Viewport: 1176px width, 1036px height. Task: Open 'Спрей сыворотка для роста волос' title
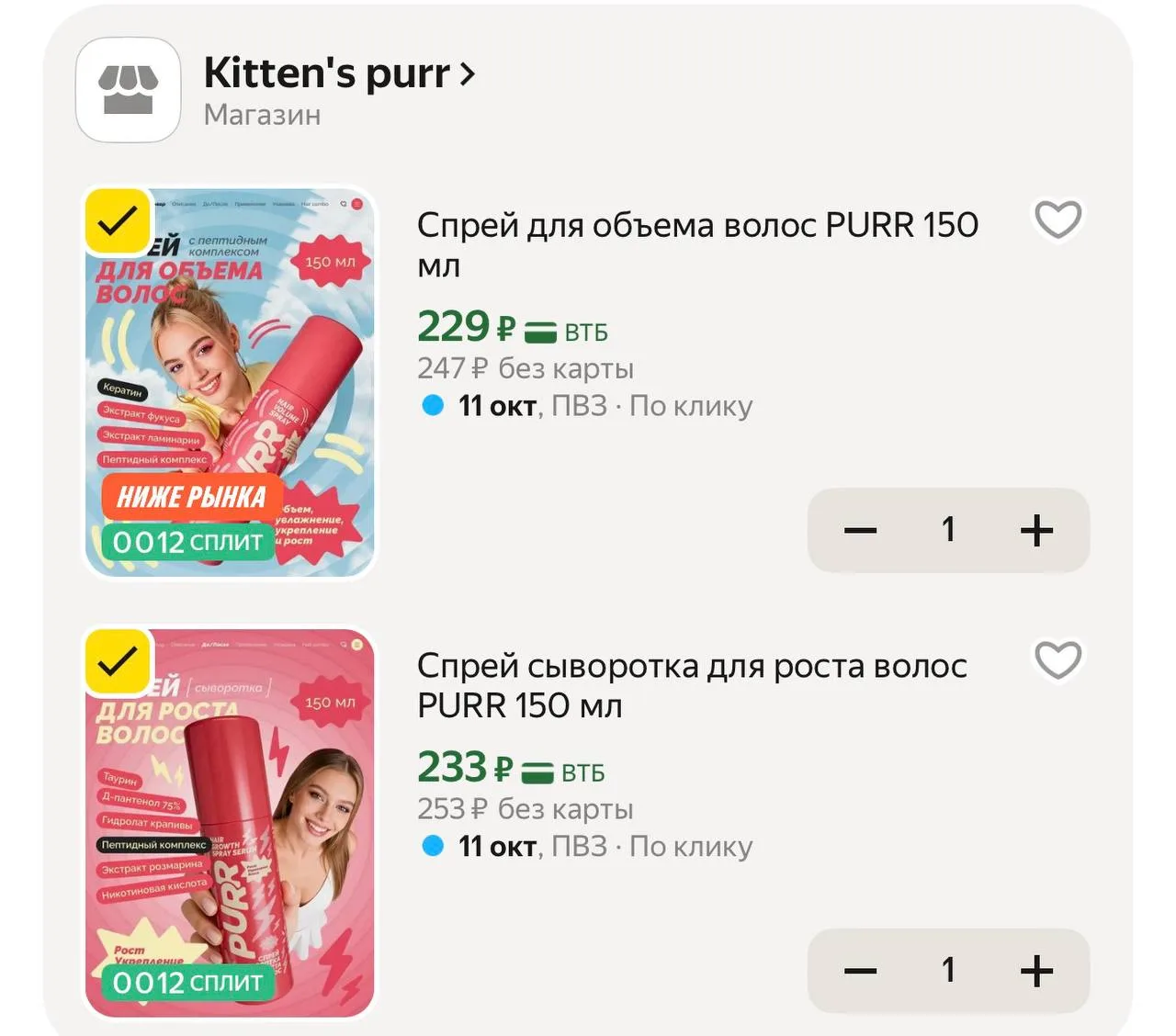(692, 685)
